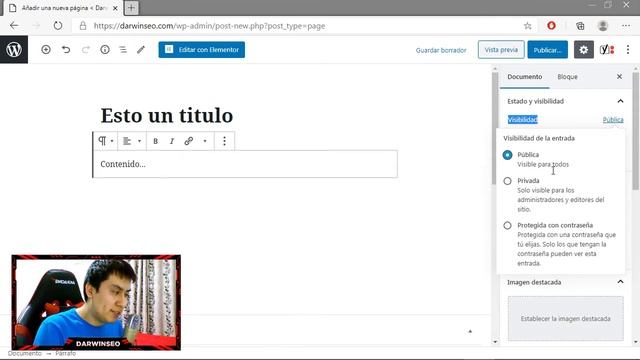This screenshot has height=360, width=640.
Task: View site lock information
Action: coord(83,26)
